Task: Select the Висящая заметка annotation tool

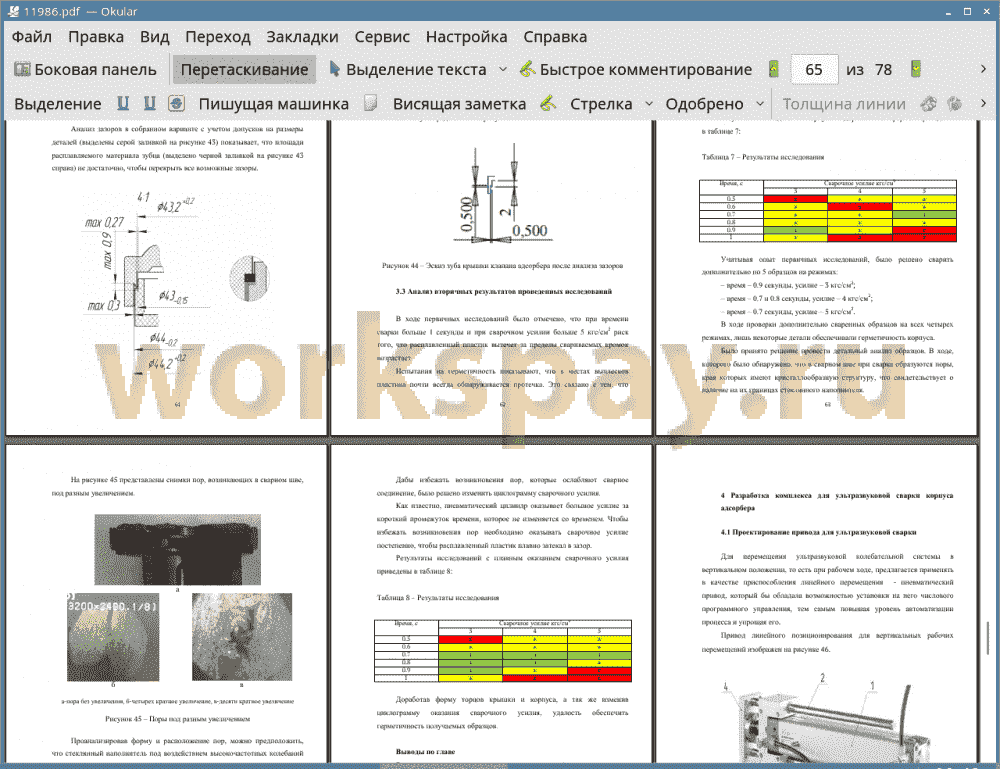Action: pos(459,104)
